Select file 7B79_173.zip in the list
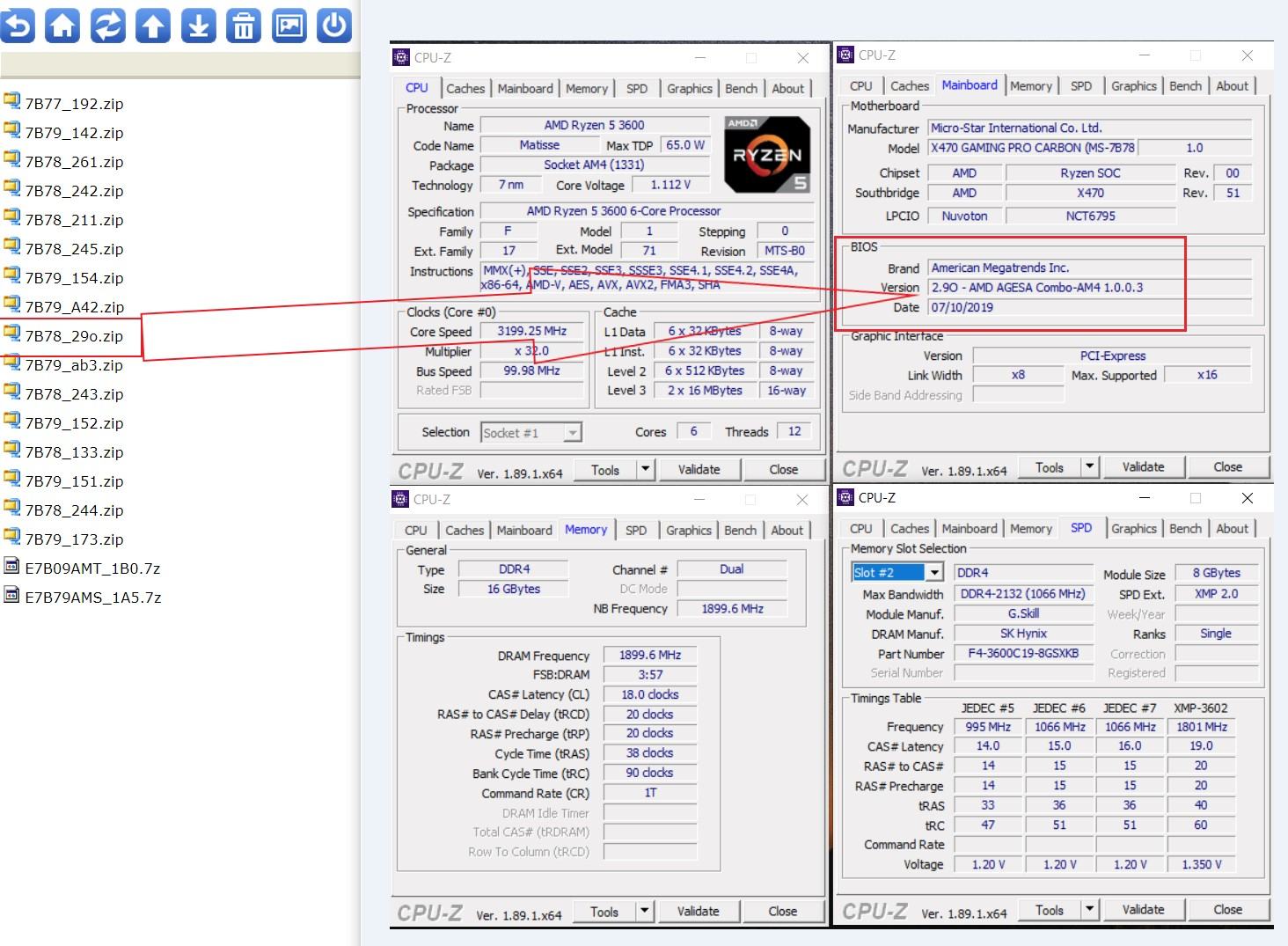Viewport: 1288px width, 946px height. (74, 539)
